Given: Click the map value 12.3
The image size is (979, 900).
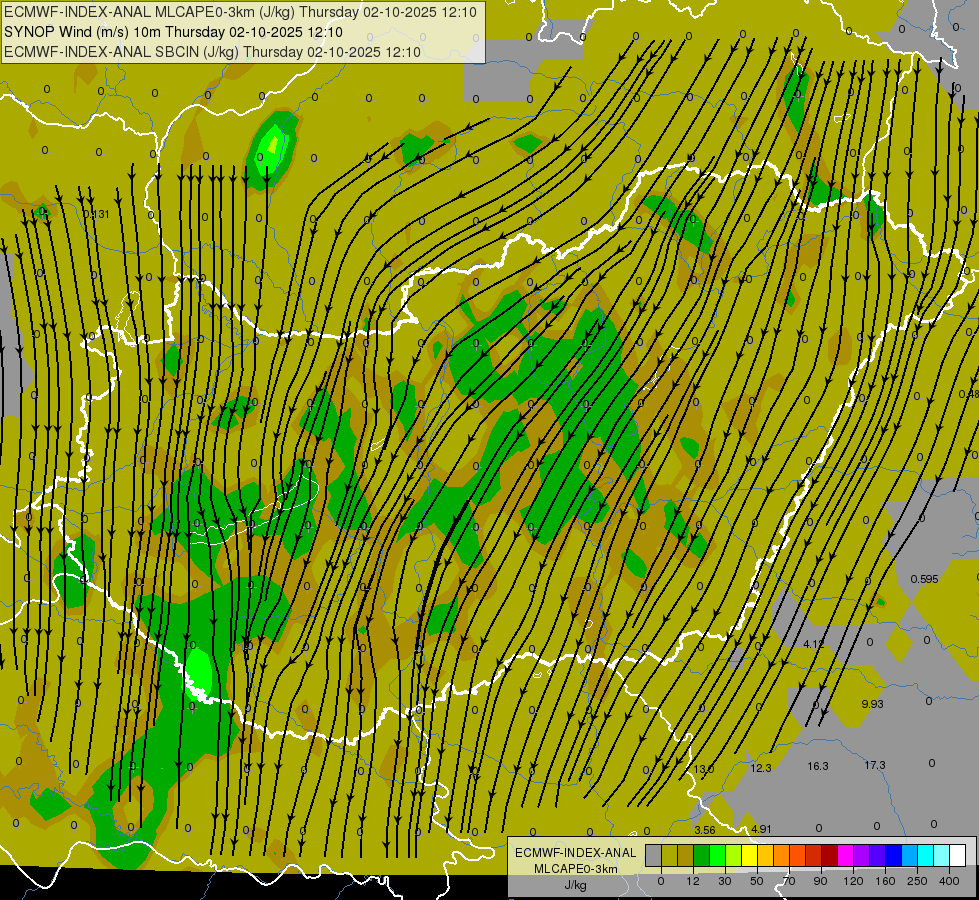Looking at the screenshot, I should [x=760, y=768].
